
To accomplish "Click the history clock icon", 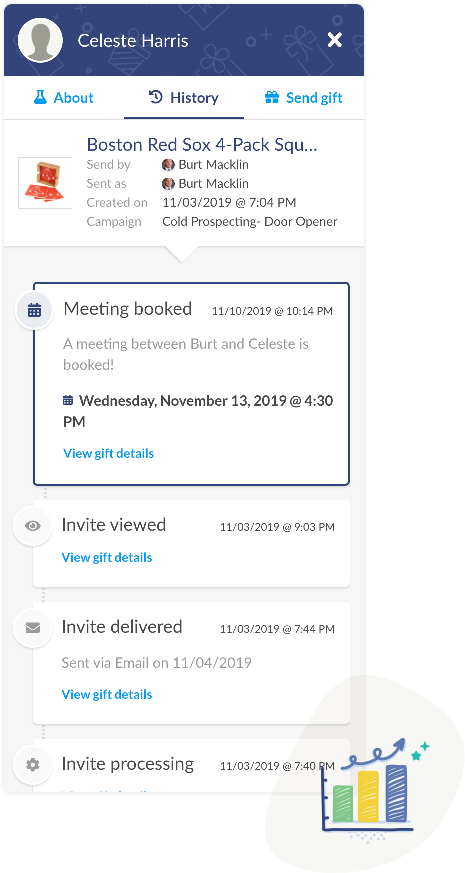I will pos(156,97).
